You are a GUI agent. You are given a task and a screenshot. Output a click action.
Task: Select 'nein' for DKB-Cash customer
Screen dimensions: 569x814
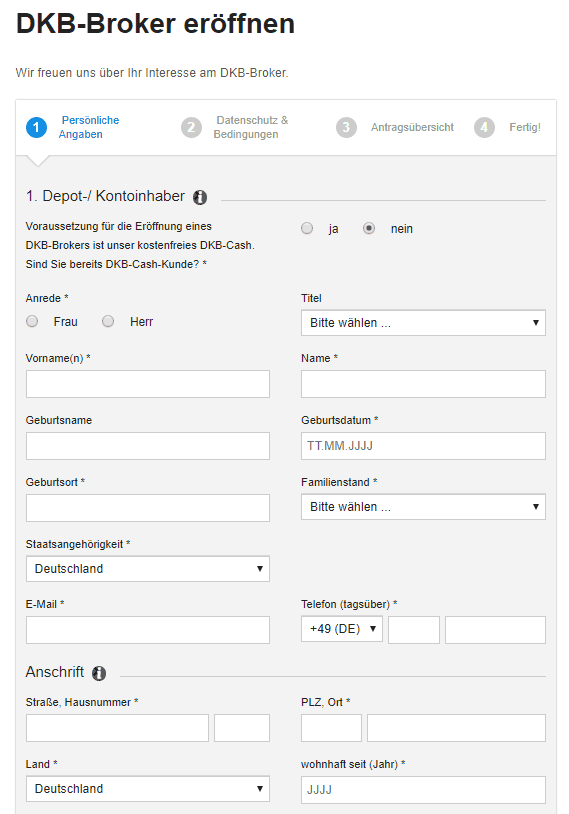pyautogui.click(x=369, y=228)
